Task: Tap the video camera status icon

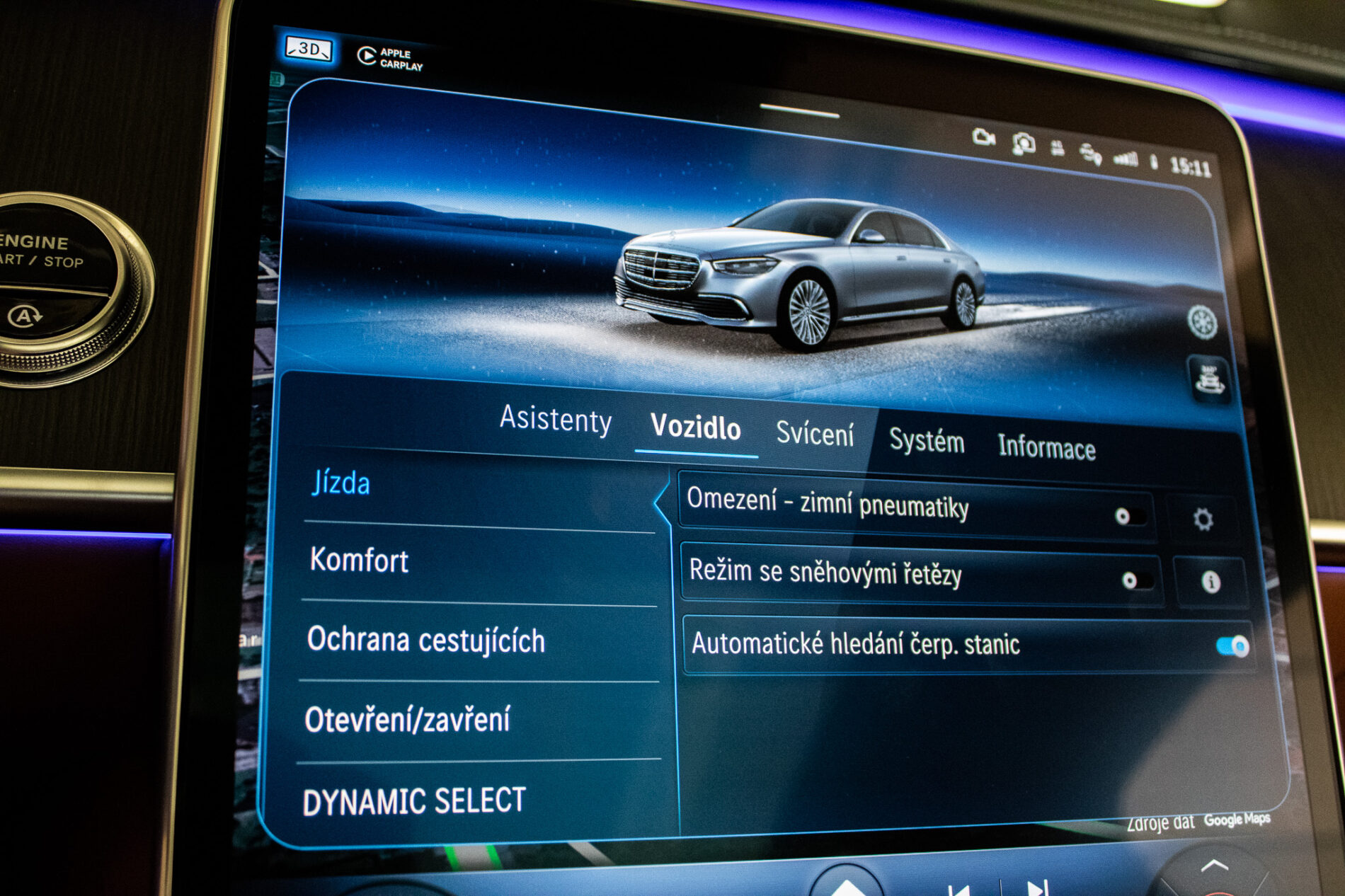Action: coord(984,137)
